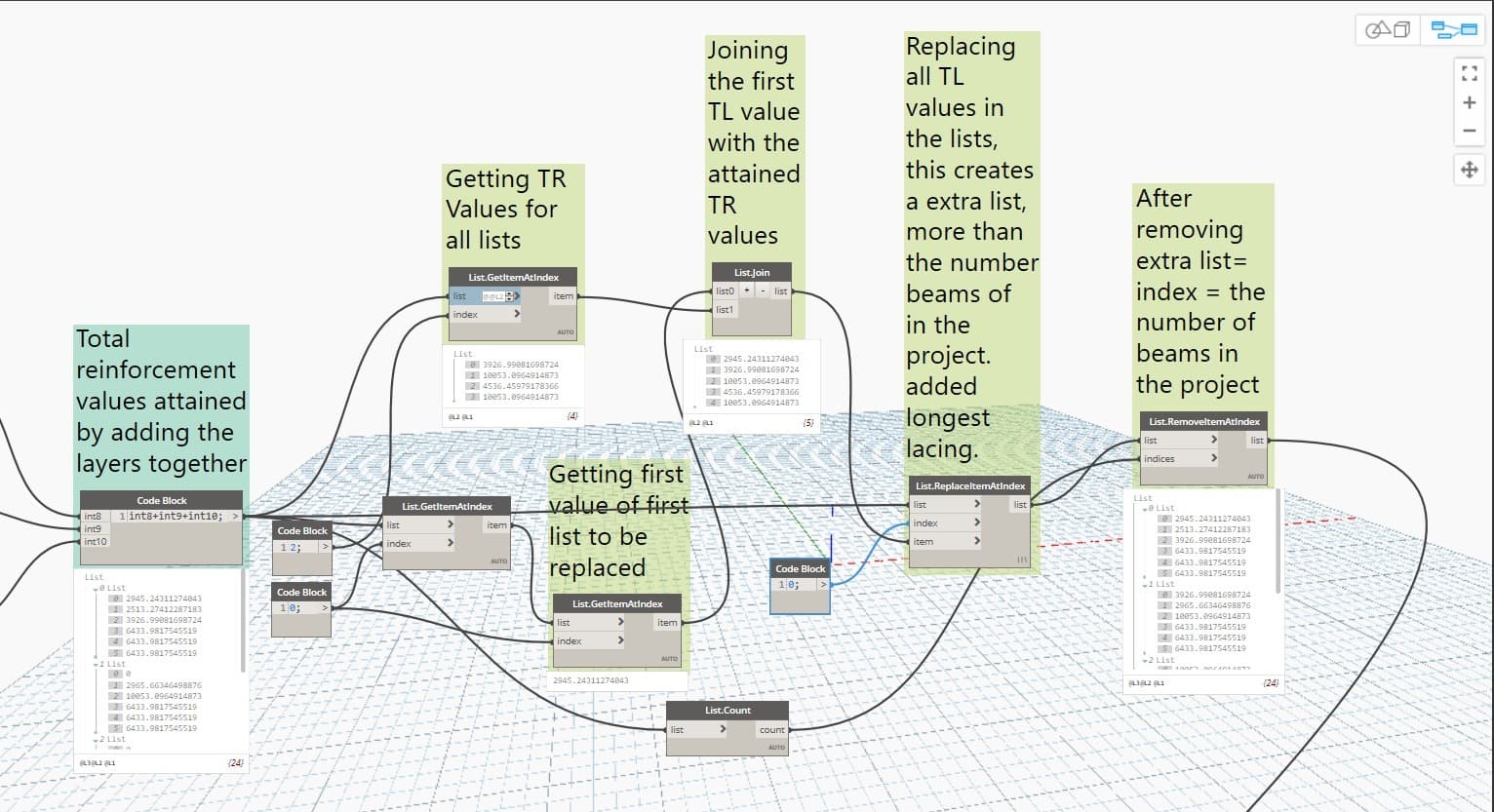Screen dimensions: 1494x812
Task: Zoom out using the minus icon
Action: 1469,131
